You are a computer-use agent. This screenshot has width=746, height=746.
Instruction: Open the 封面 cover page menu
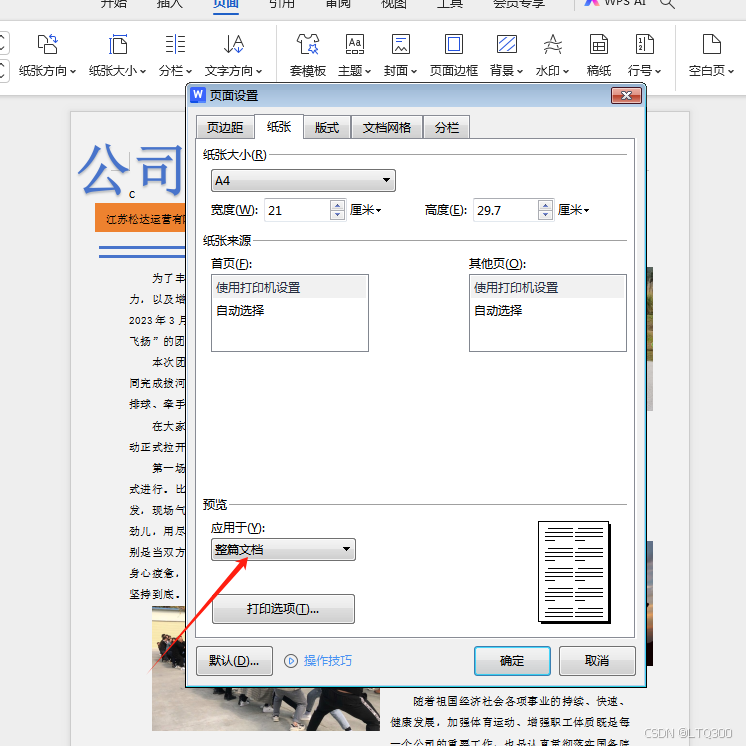tap(401, 55)
